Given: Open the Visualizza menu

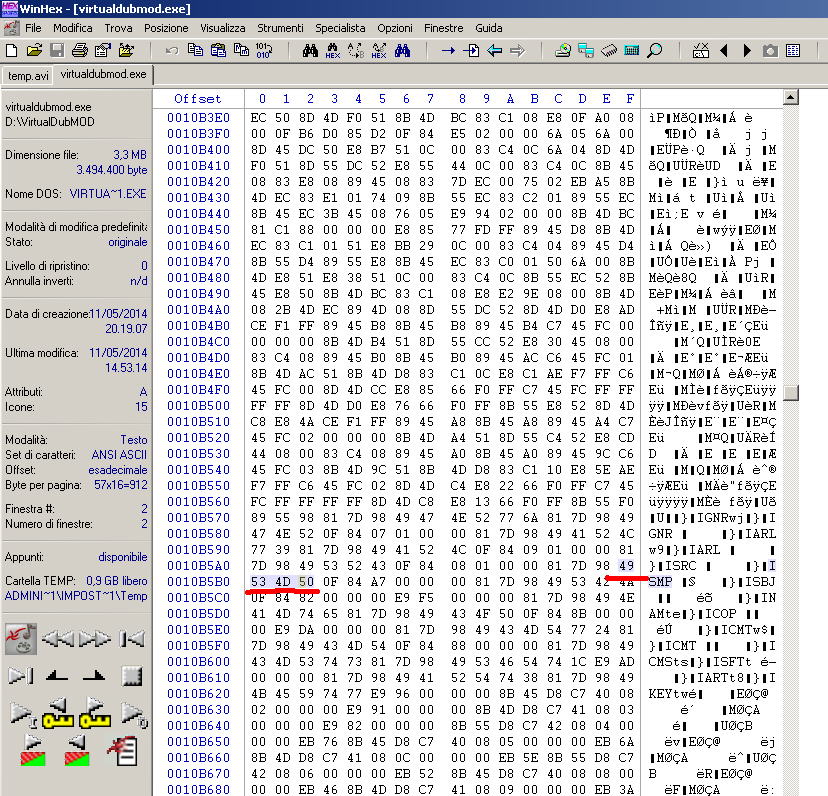Looking at the screenshot, I should [x=222, y=28].
